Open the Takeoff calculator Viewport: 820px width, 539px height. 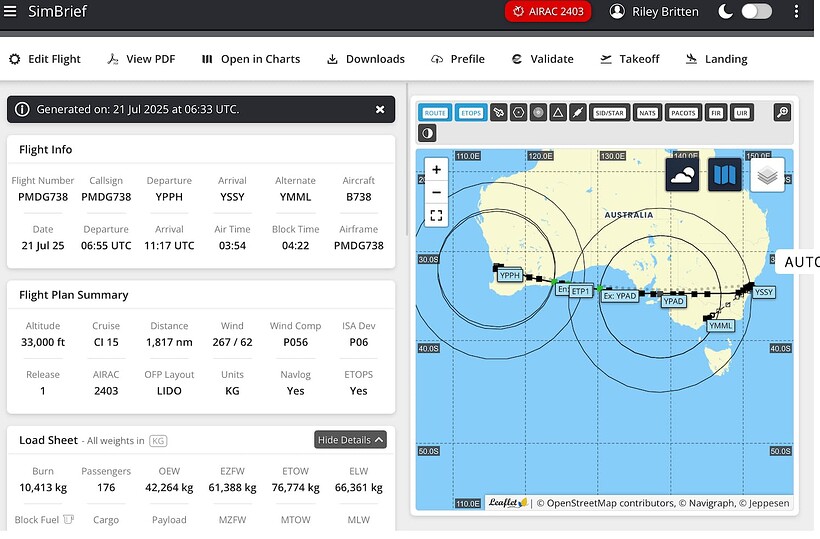(630, 59)
